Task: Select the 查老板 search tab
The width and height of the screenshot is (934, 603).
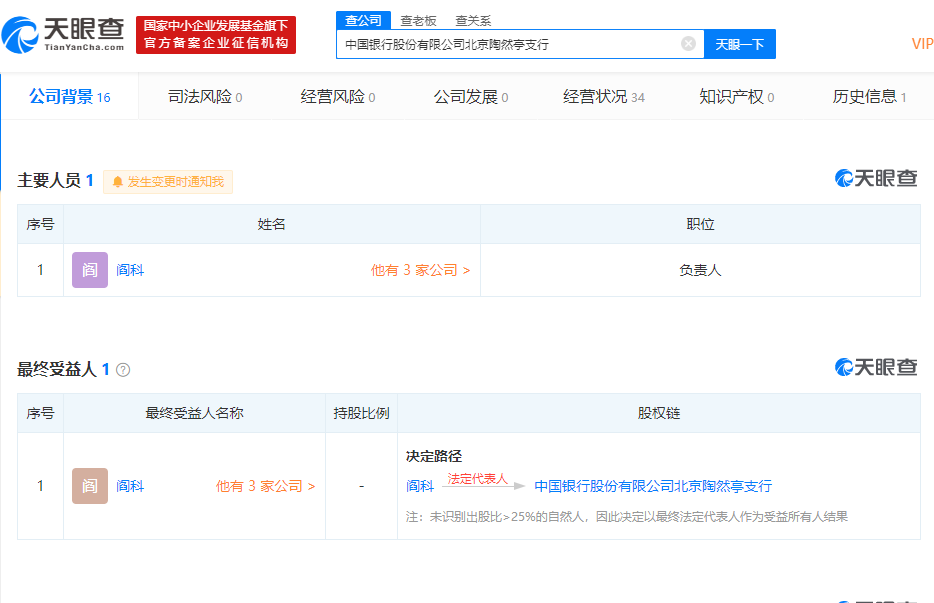Action: click(418, 21)
